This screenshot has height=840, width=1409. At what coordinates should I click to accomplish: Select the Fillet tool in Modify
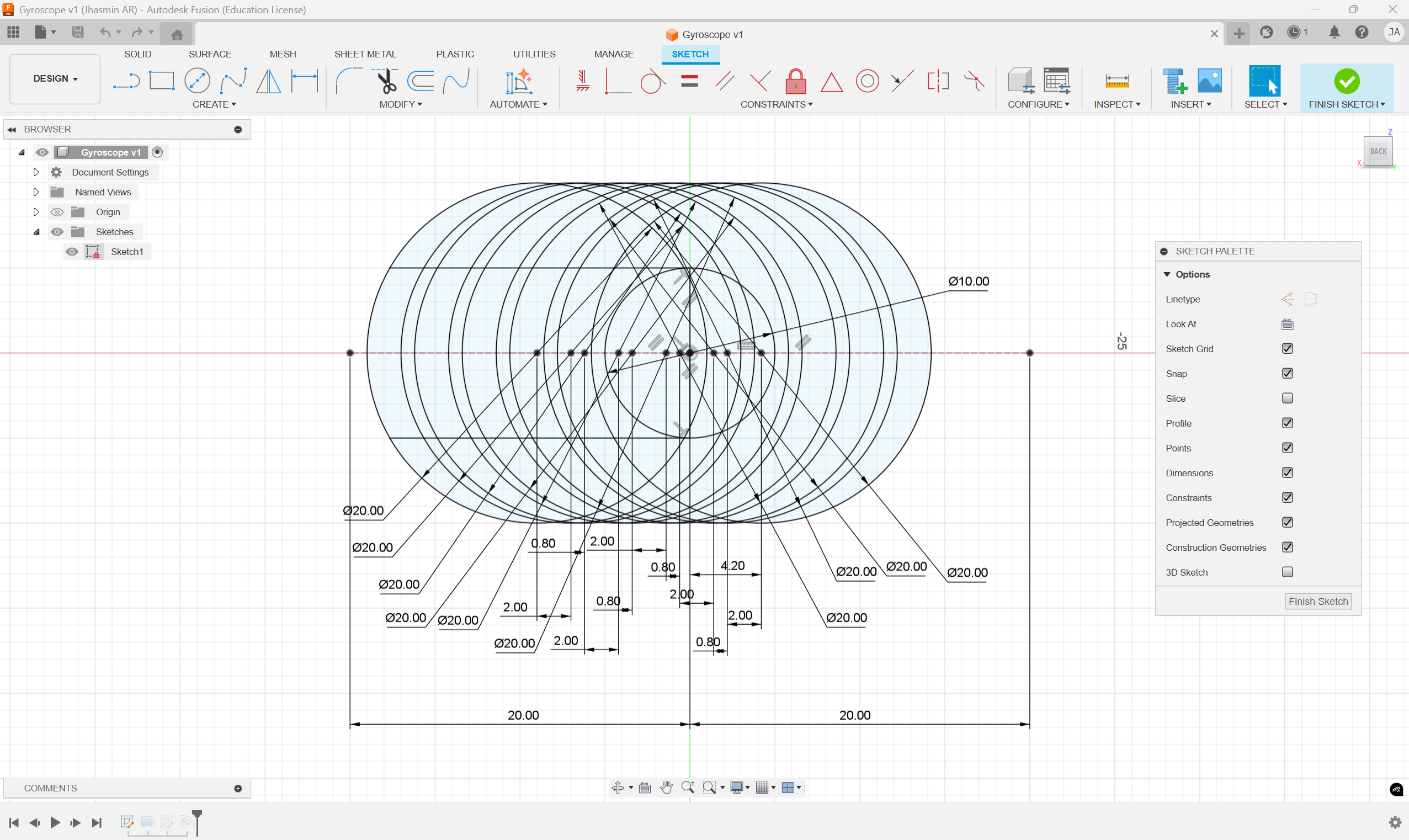[349, 81]
